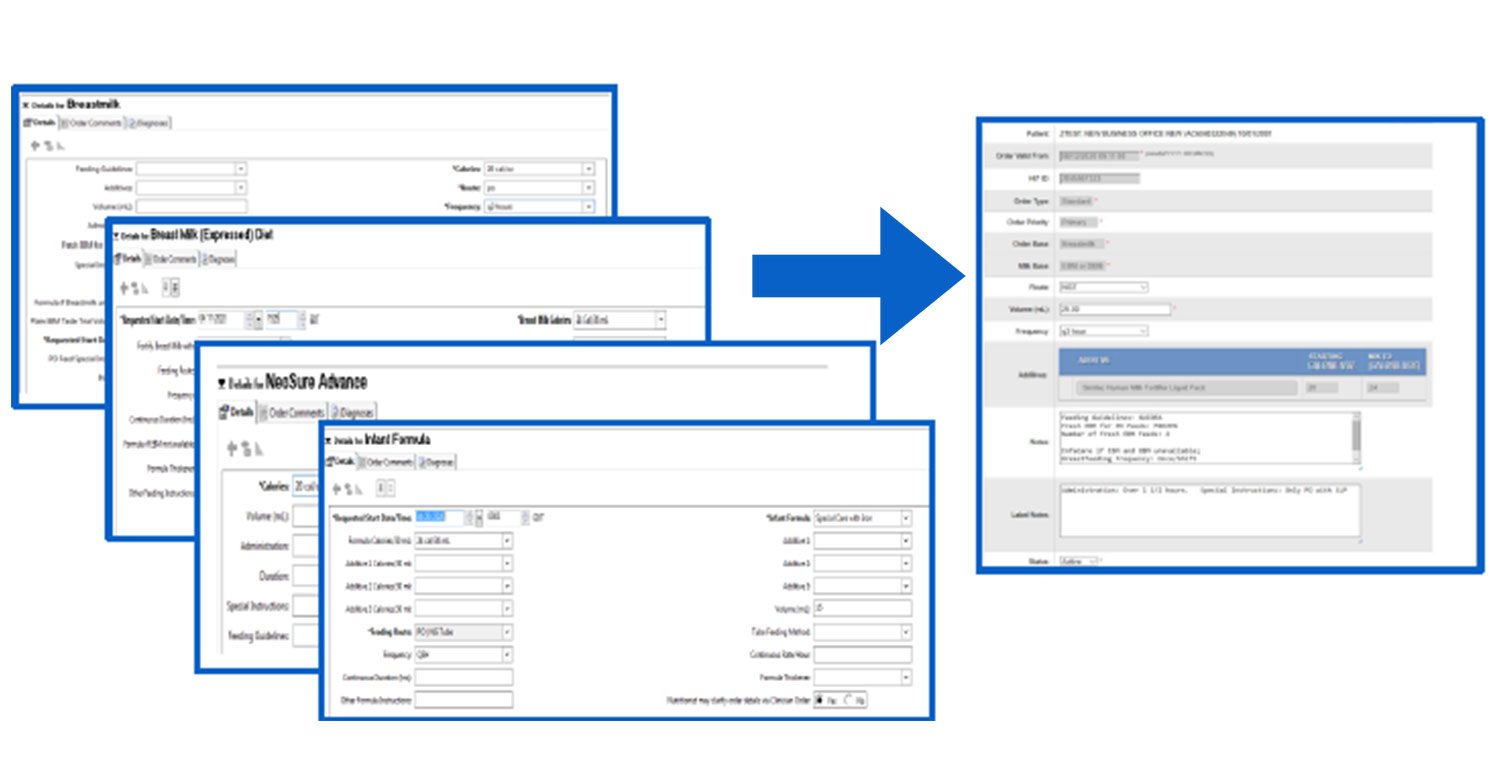Click the first toolbar icon in NeoSure Advance panel

coord(233,449)
